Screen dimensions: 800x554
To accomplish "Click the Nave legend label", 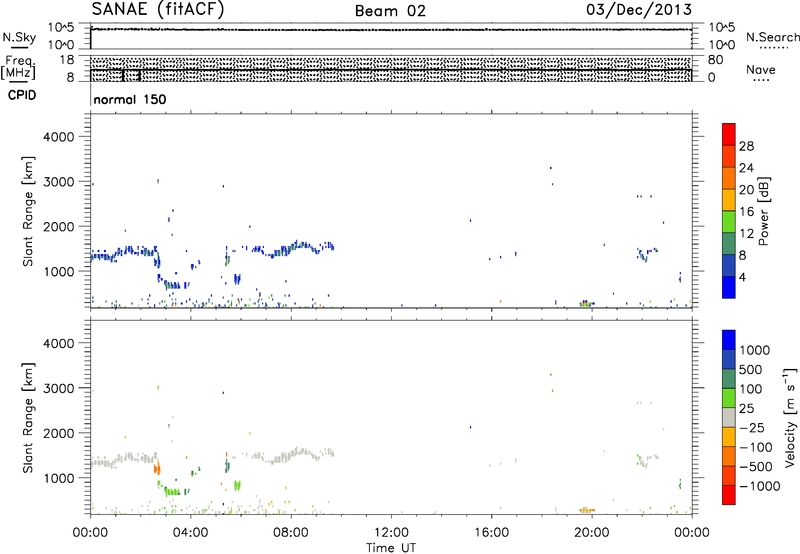I will click(x=761, y=70).
